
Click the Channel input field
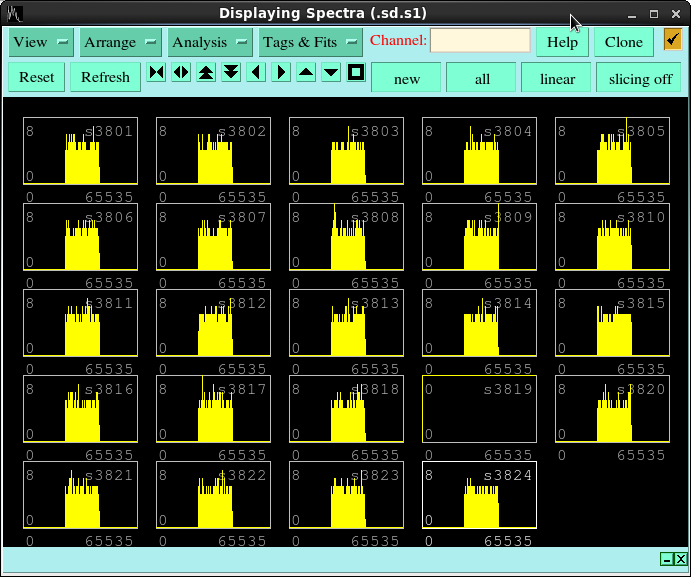[480, 41]
